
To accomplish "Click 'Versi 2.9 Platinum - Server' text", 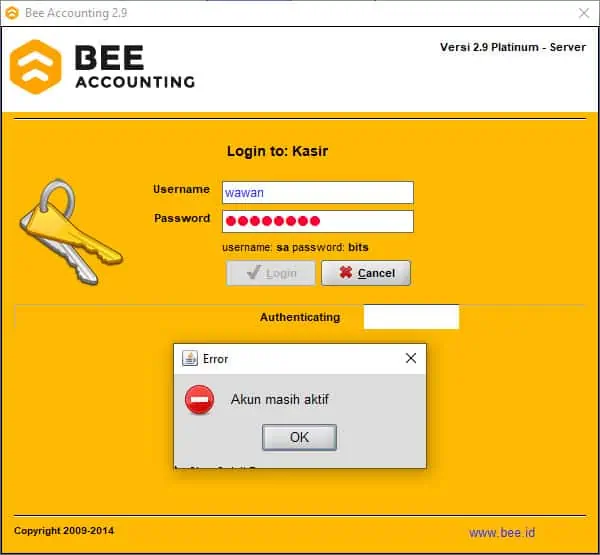I will [x=513, y=47].
